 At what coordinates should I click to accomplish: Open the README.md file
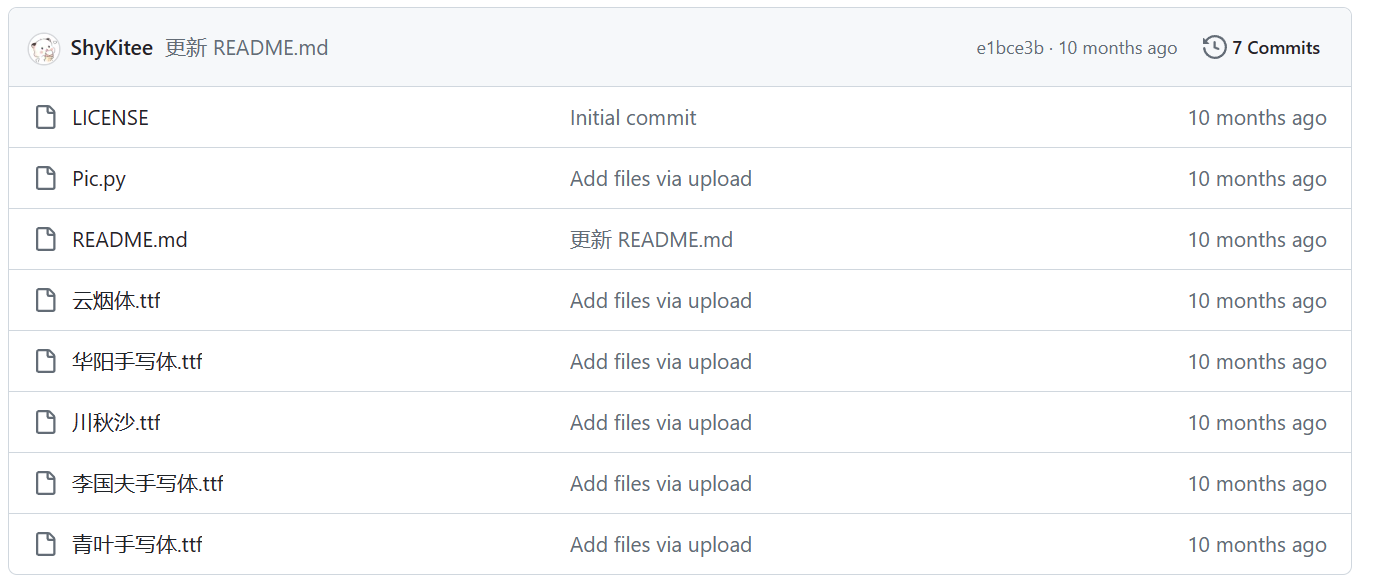[130, 240]
